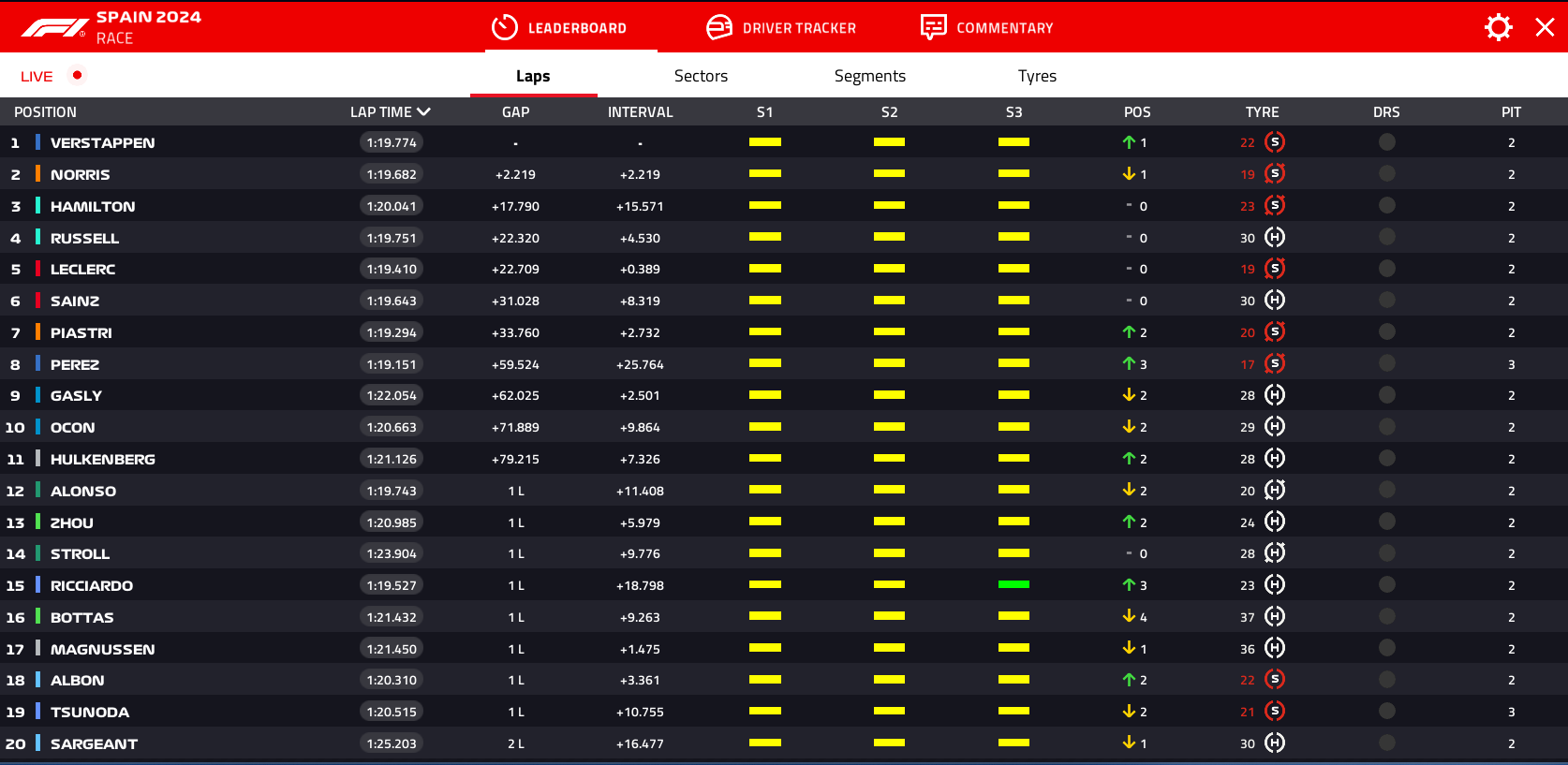Close the live timing panel
The width and height of the screenshot is (1568, 765).
(1546, 27)
